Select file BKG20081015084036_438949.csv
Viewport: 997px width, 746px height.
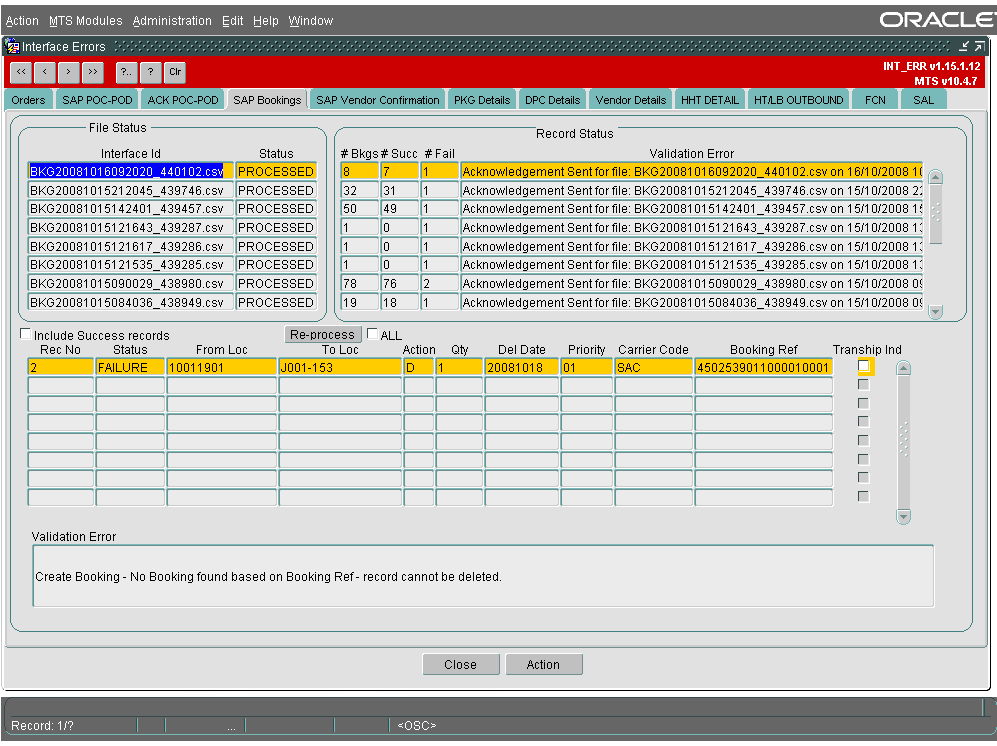click(130, 302)
